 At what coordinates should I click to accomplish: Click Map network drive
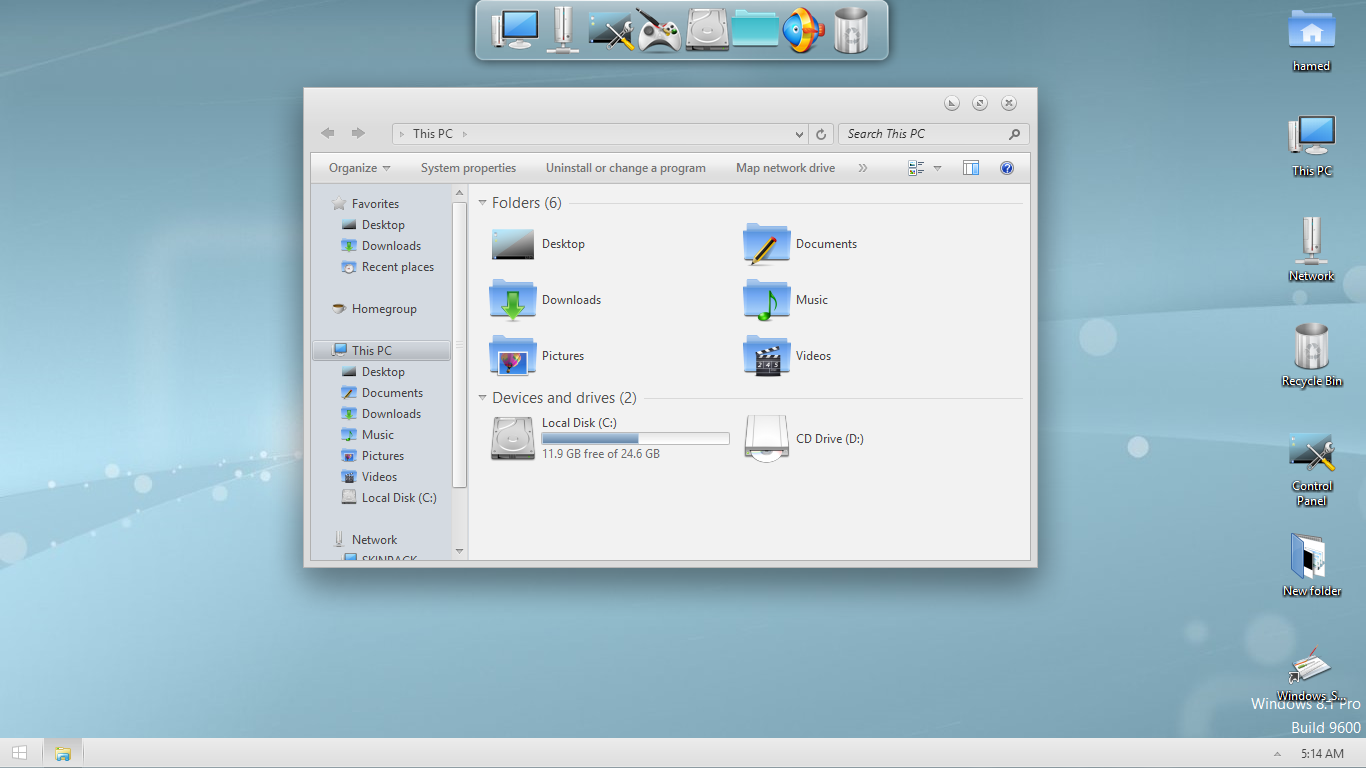coord(785,168)
